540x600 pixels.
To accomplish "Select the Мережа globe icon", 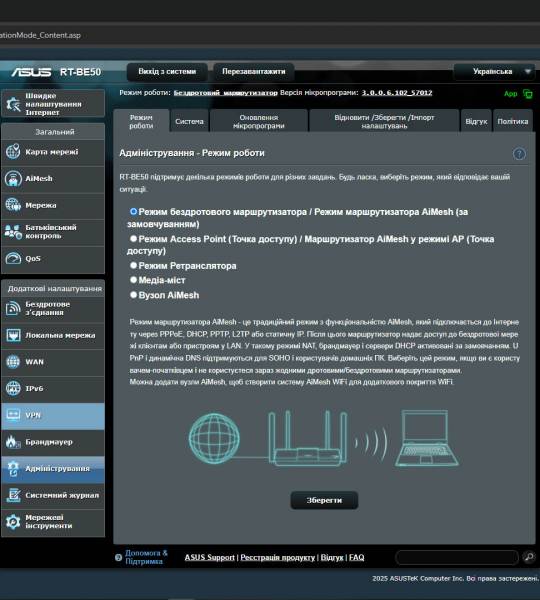I will click(x=13, y=205).
